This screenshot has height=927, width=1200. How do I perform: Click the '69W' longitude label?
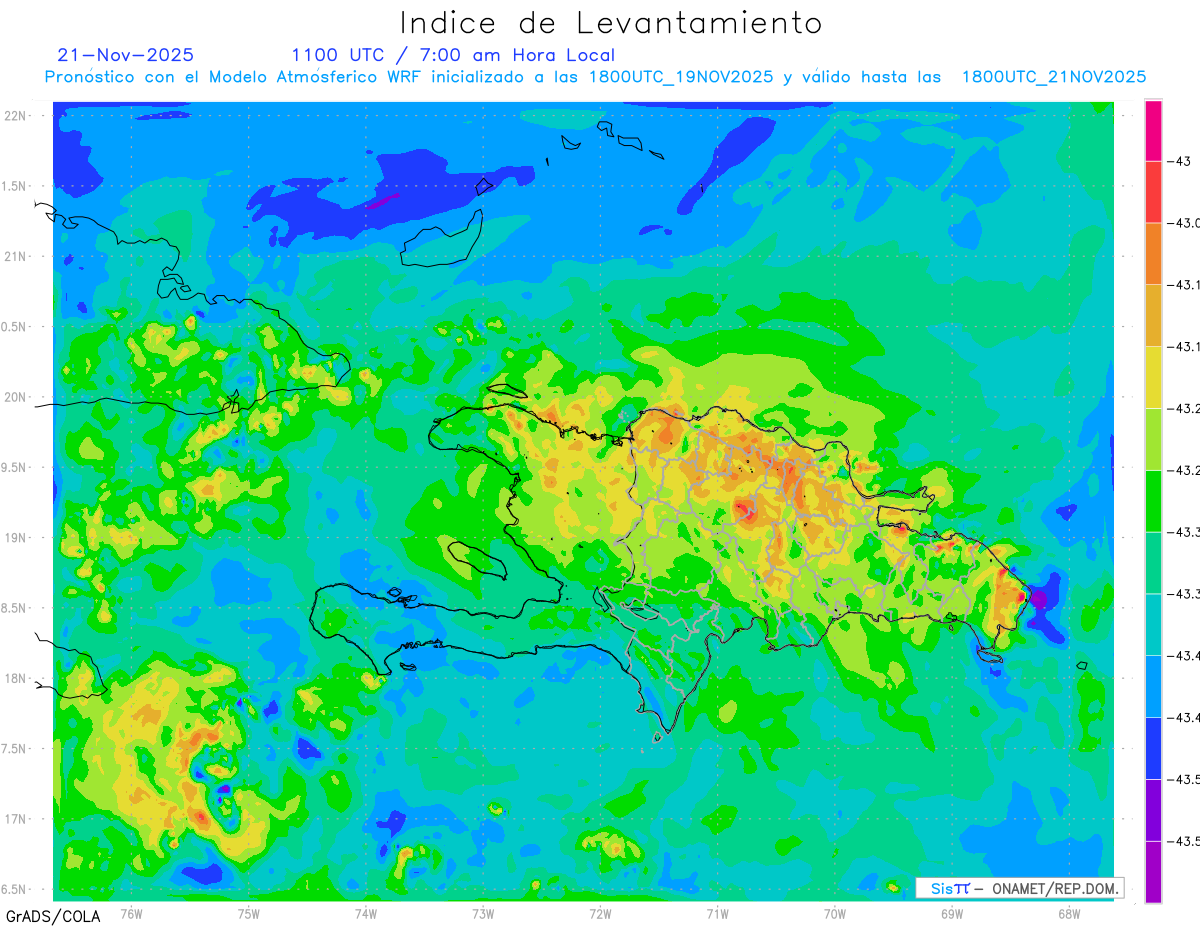pos(952,913)
